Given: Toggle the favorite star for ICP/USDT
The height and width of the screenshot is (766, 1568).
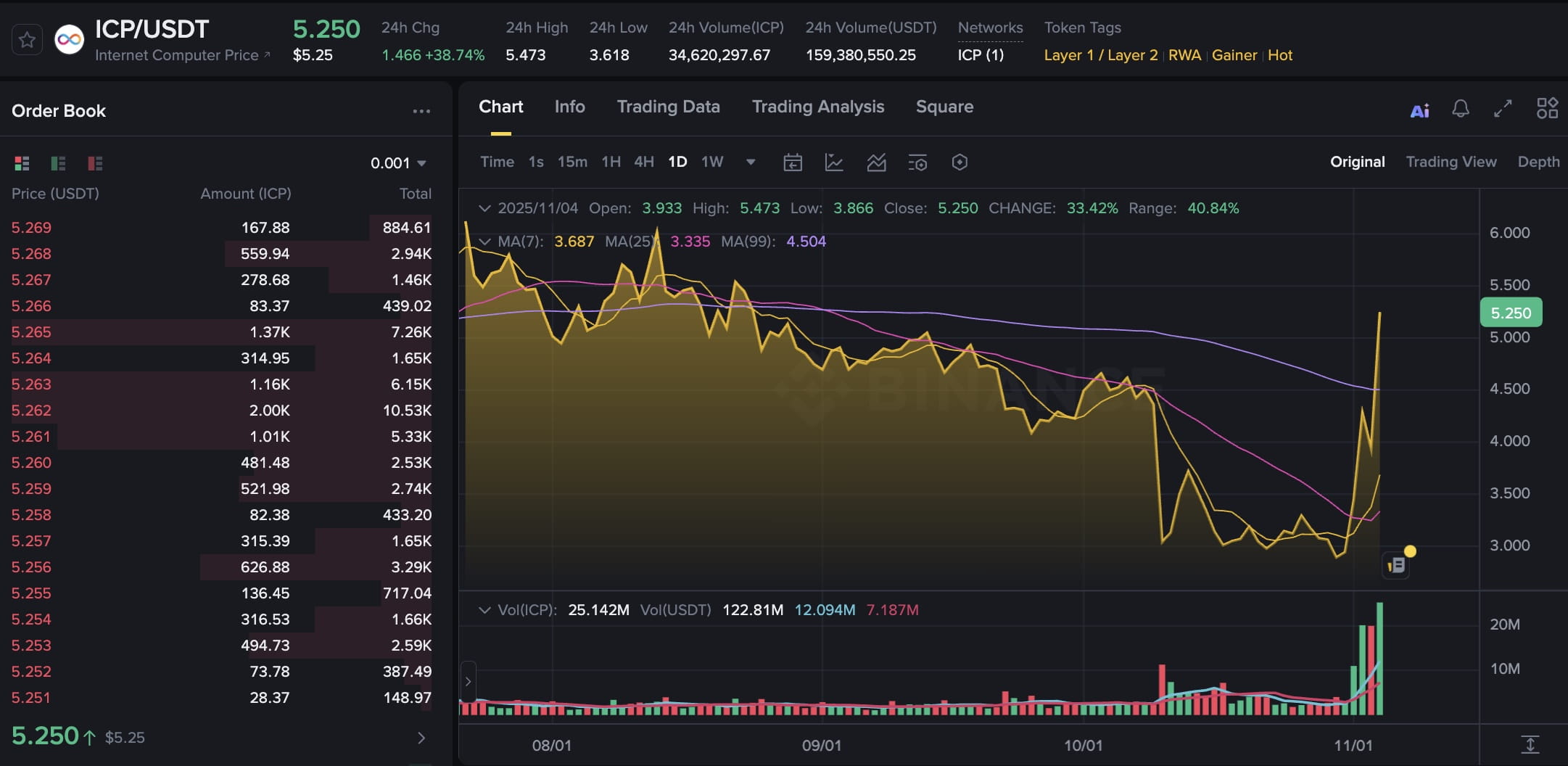Looking at the screenshot, I should tap(27, 39).
